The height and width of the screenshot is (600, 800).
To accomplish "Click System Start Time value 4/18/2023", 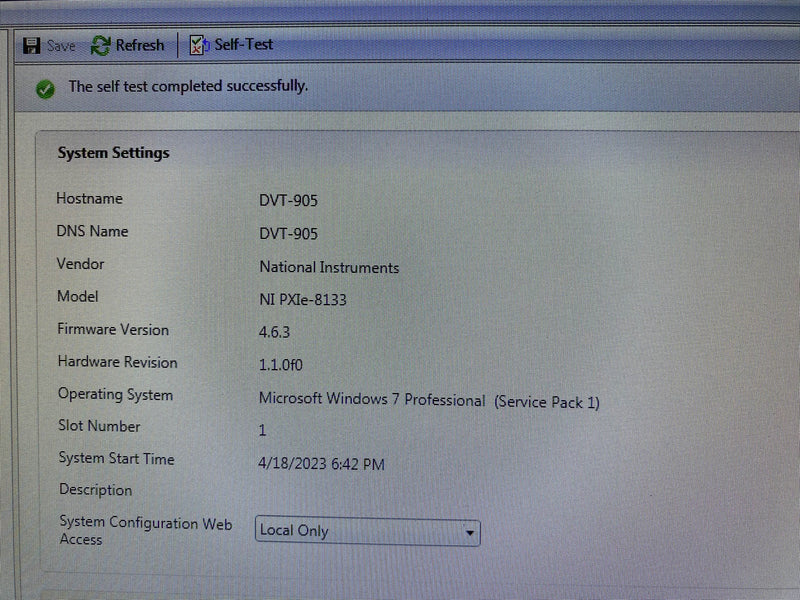I will click(321, 464).
